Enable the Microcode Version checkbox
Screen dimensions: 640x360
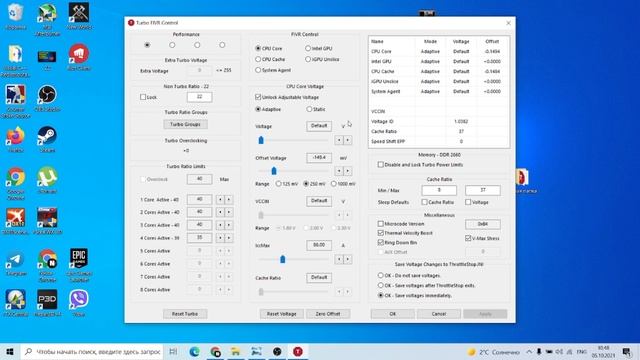[380, 224]
